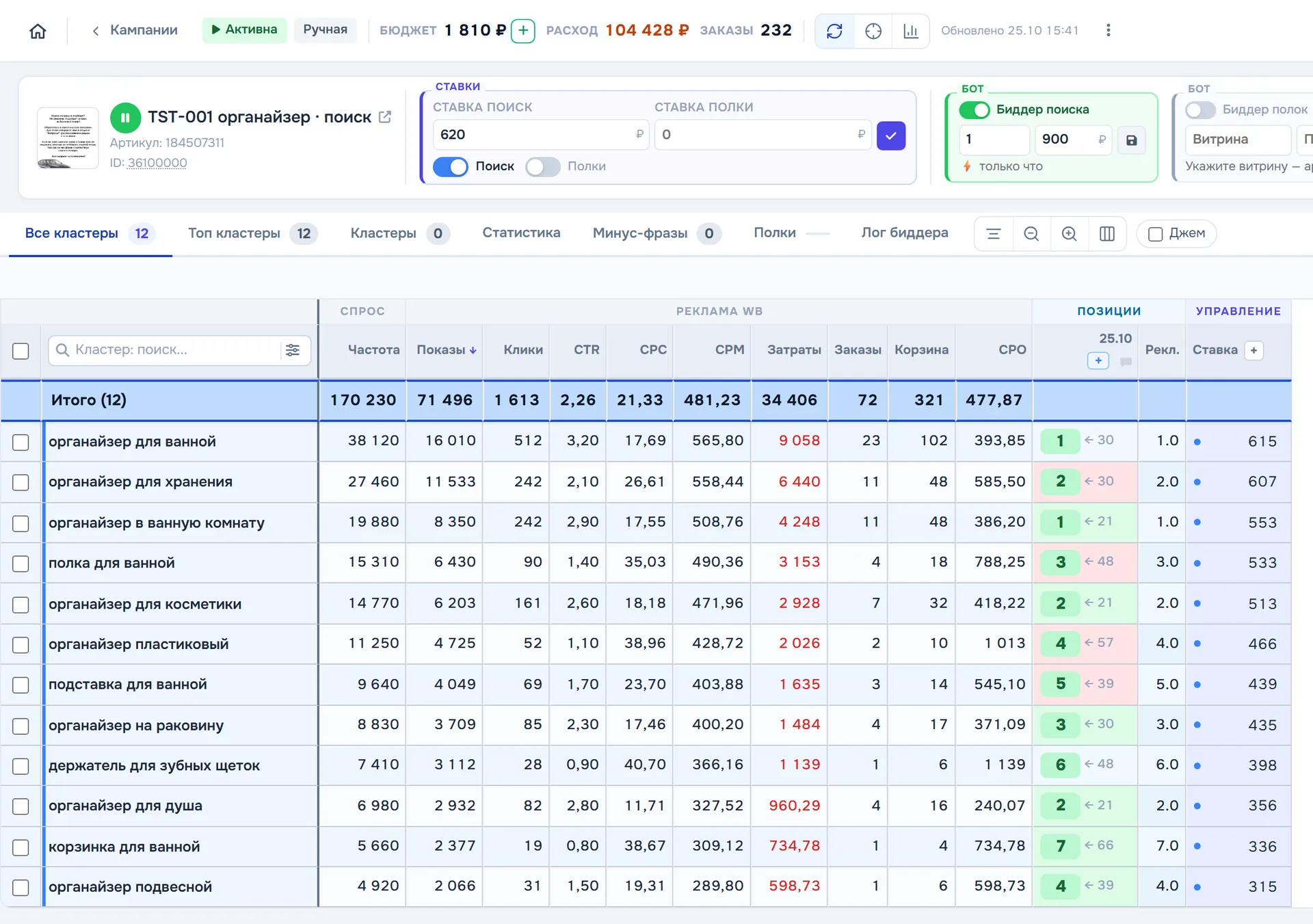Open the product thumbnail image
Image resolution: width=1313 pixels, height=924 pixels.
[68, 138]
